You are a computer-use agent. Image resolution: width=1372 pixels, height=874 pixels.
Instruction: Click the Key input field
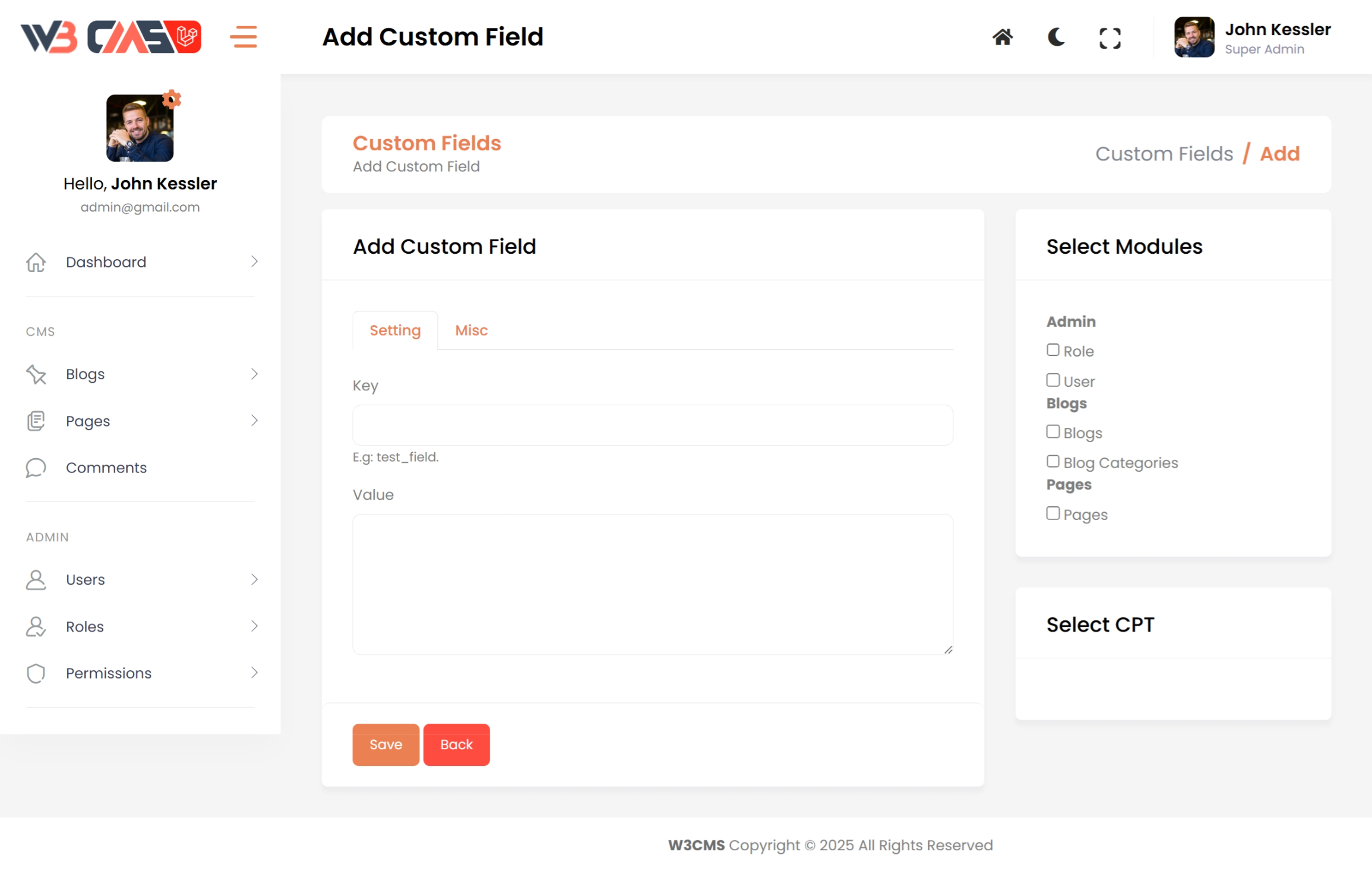click(x=652, y=425)
